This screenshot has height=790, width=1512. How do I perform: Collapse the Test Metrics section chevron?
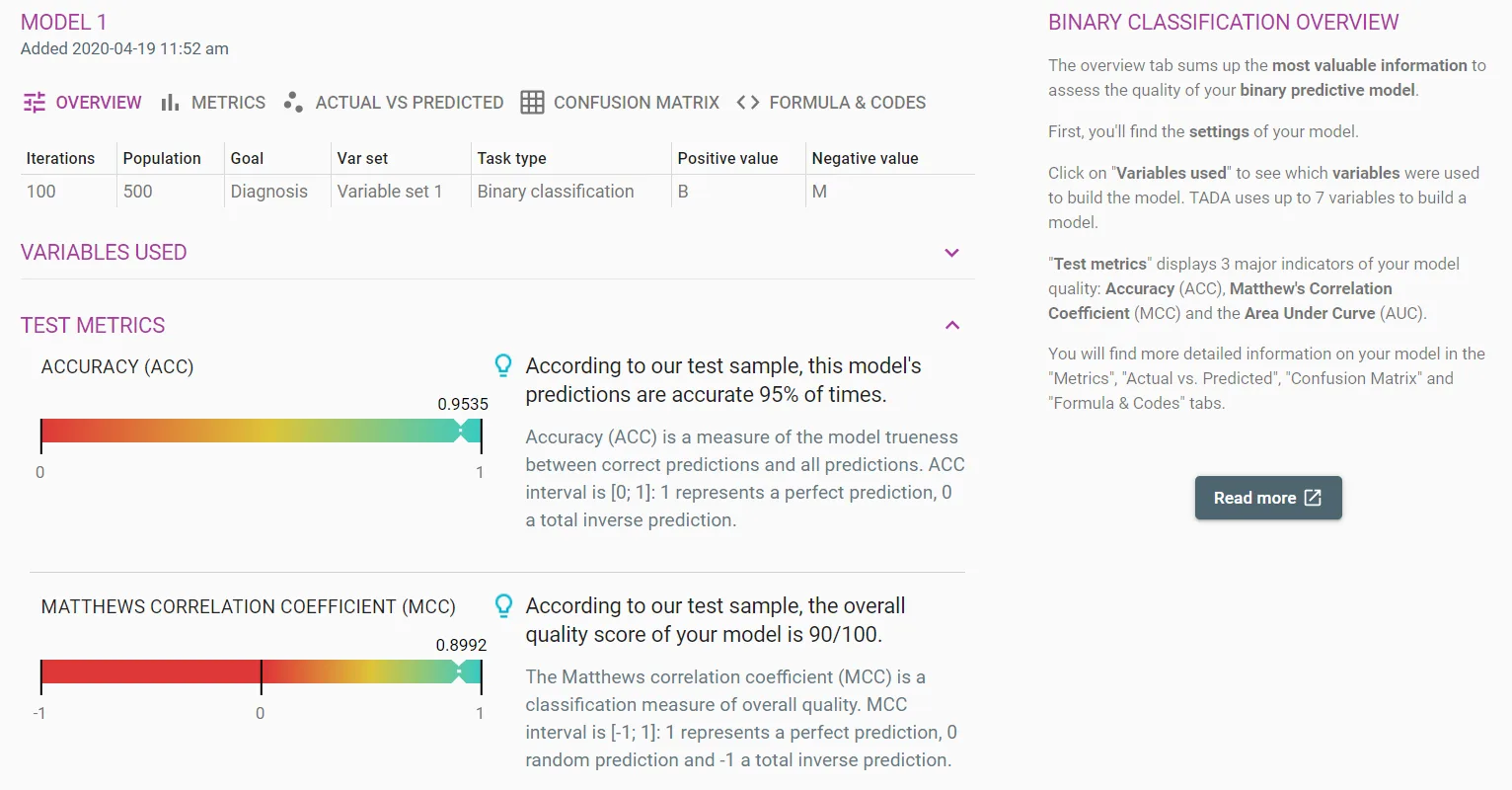pos(952,325)
